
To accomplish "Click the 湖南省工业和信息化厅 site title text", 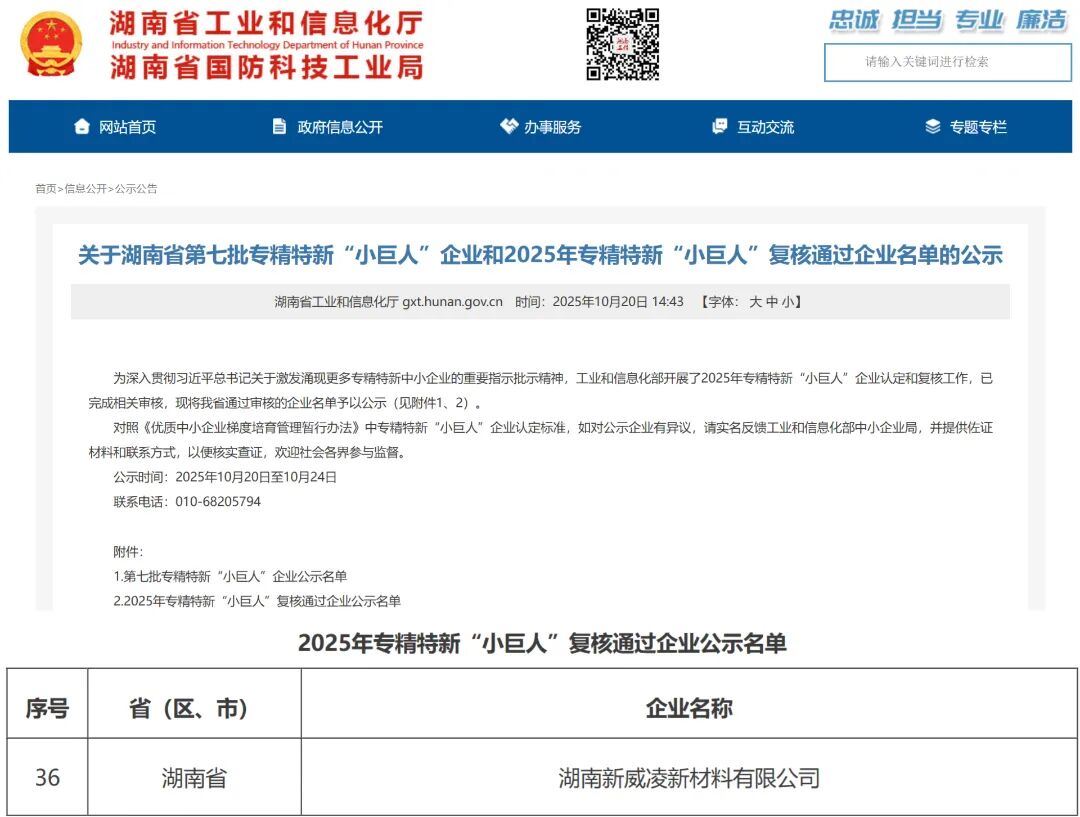I will (x=266, y=23).
